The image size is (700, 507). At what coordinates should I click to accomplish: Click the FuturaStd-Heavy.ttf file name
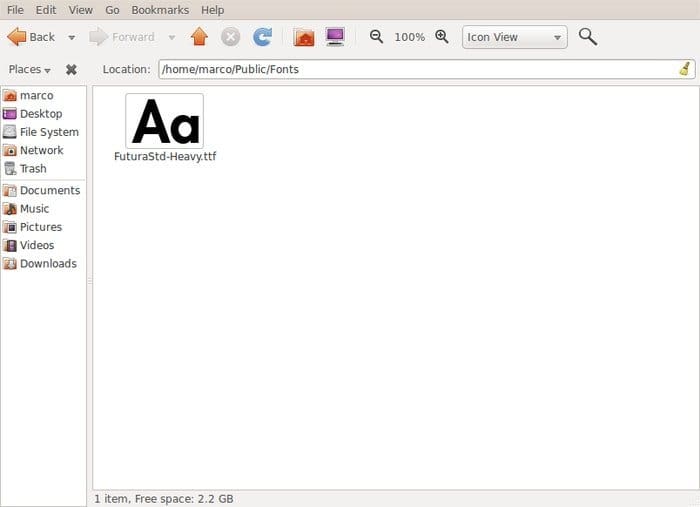(x=165, y=157)
